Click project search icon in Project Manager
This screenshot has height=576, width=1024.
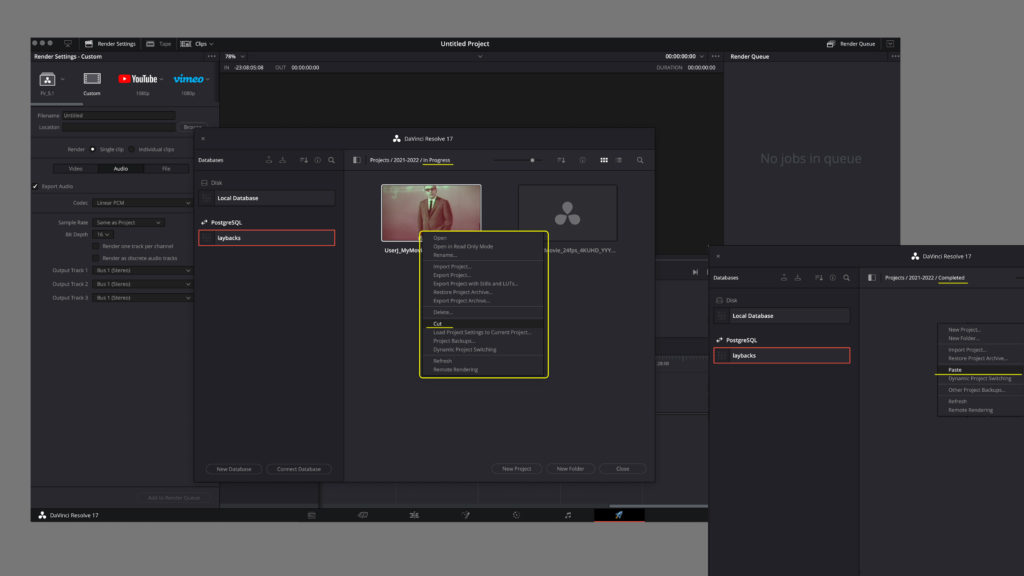pyautogui.click(x=640, y=160)
